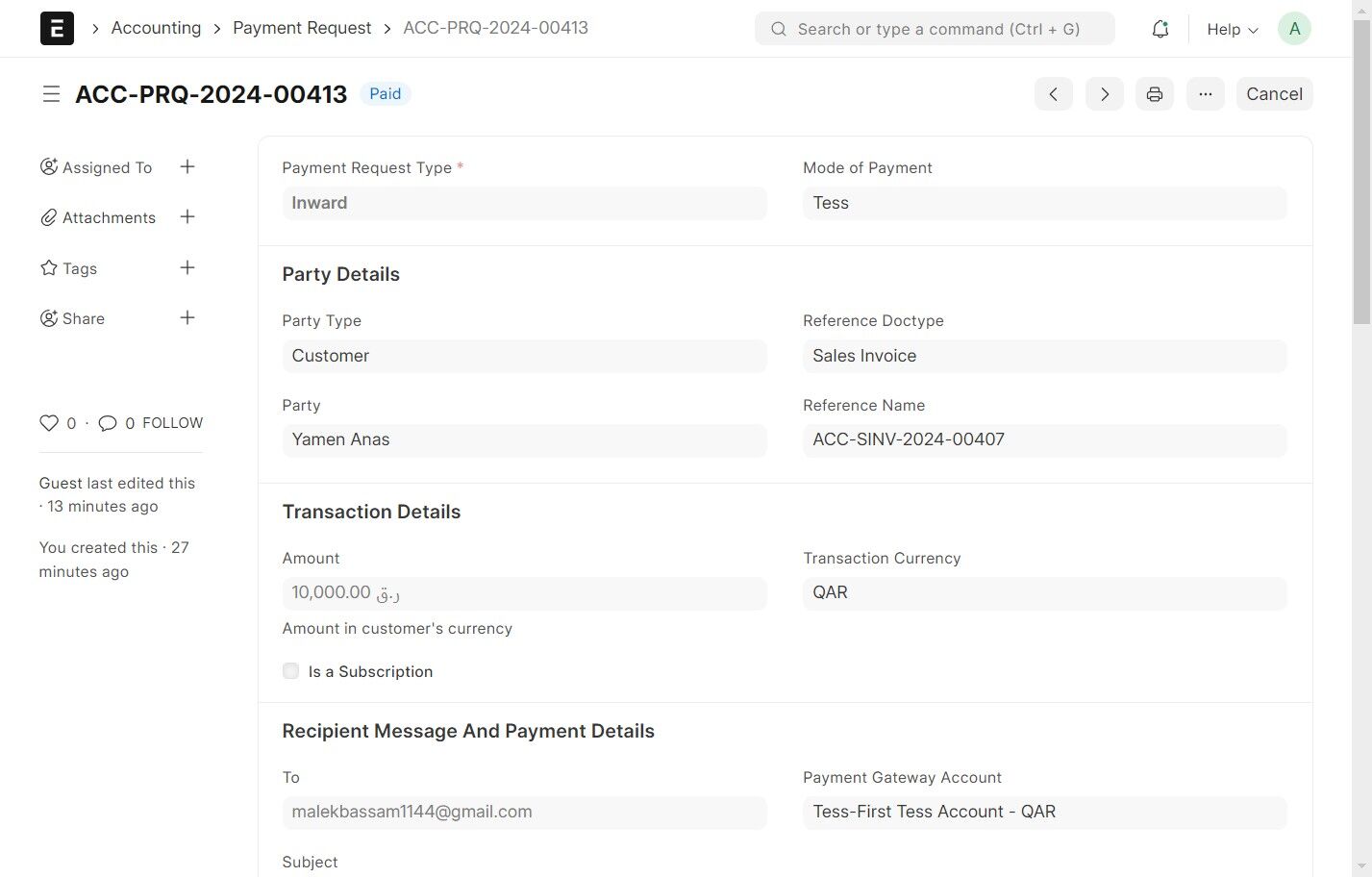Click the ERPNext home logo icon

[57, 29]
